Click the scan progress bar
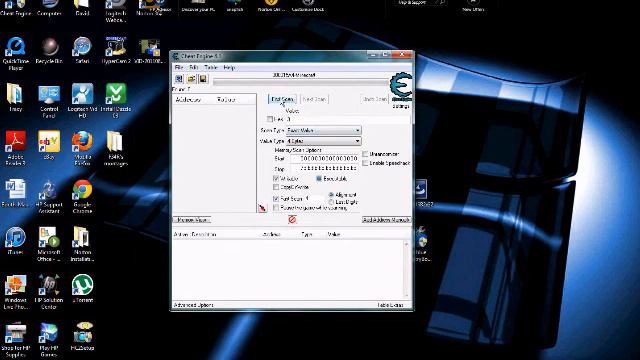This screenshot has width=640, height=360. pos(301,82)
